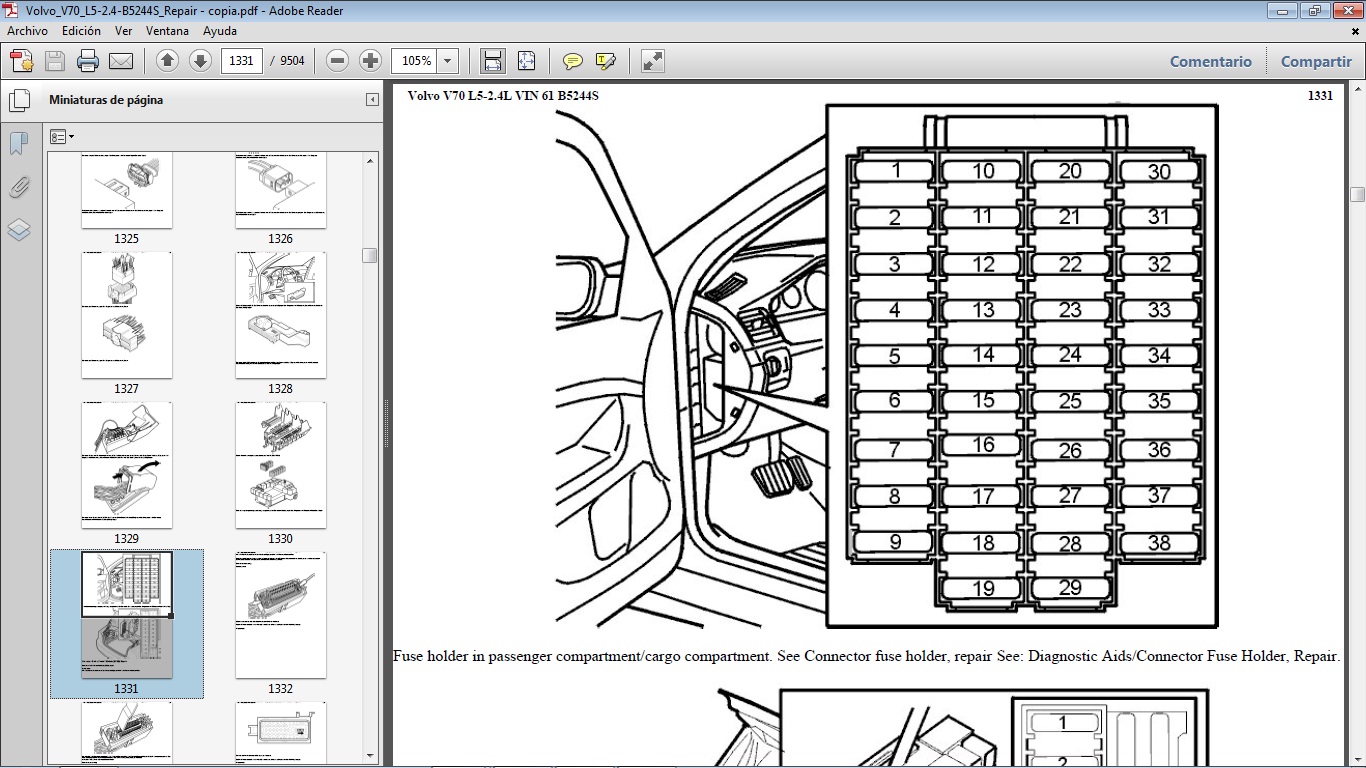This screenshot has width=1366, height=768.
Task: Click fuse number 29 in the diagram
Action: [x=1070, y=588]
